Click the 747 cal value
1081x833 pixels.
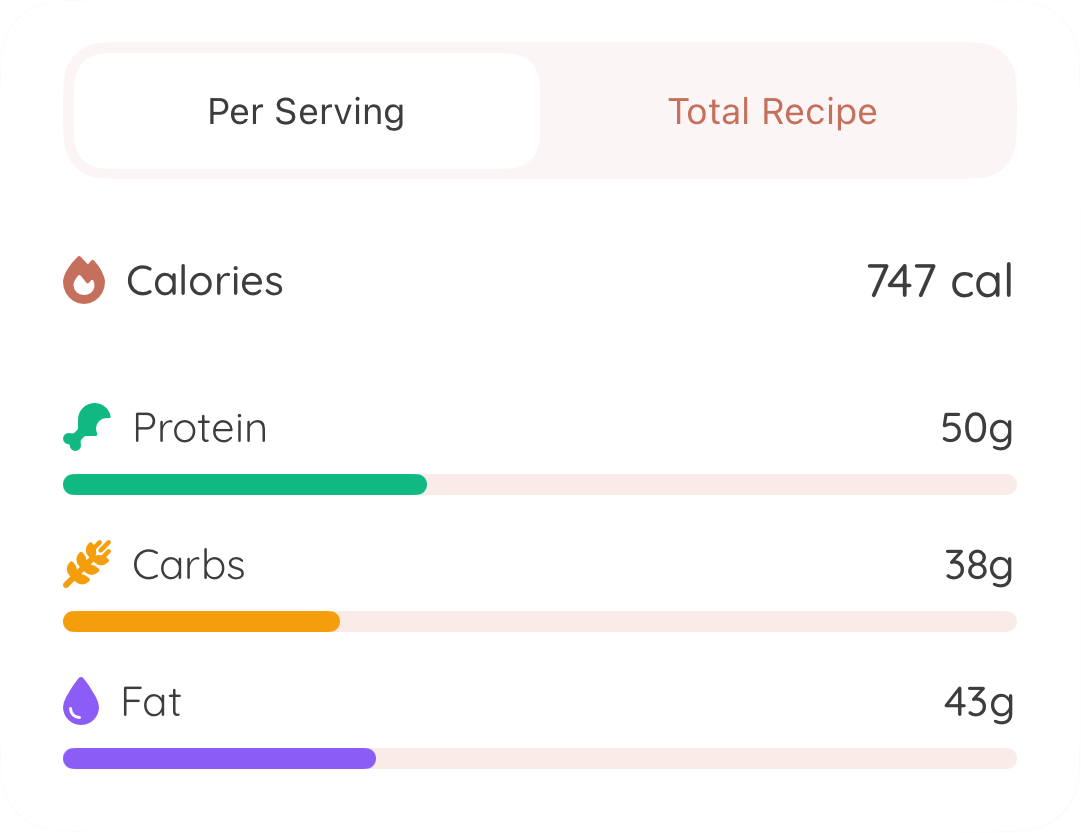pyautogui.click(x=940, y=281)
